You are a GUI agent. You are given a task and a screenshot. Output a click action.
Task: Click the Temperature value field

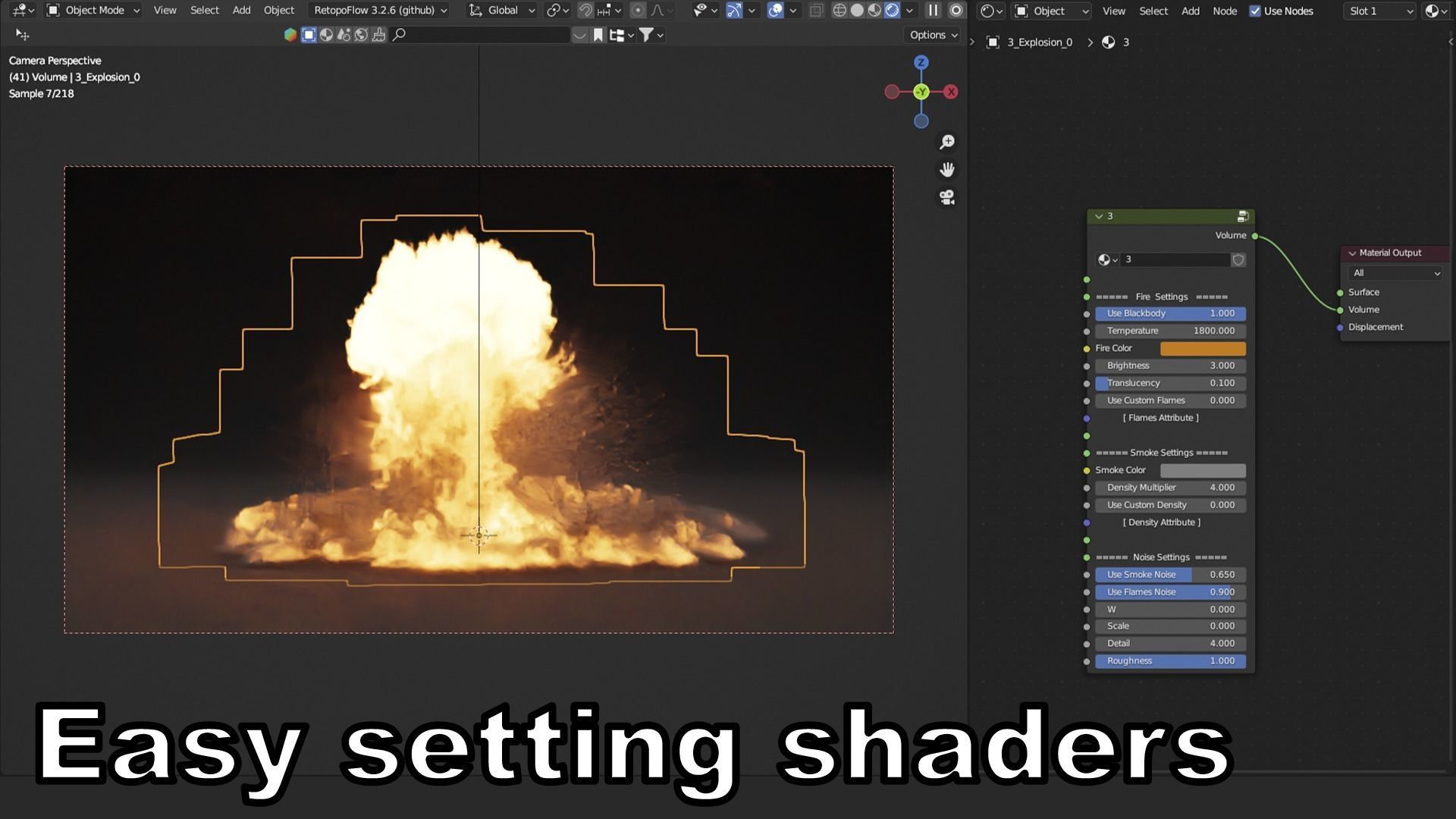pyautogui.click(x=1170, y=331)
